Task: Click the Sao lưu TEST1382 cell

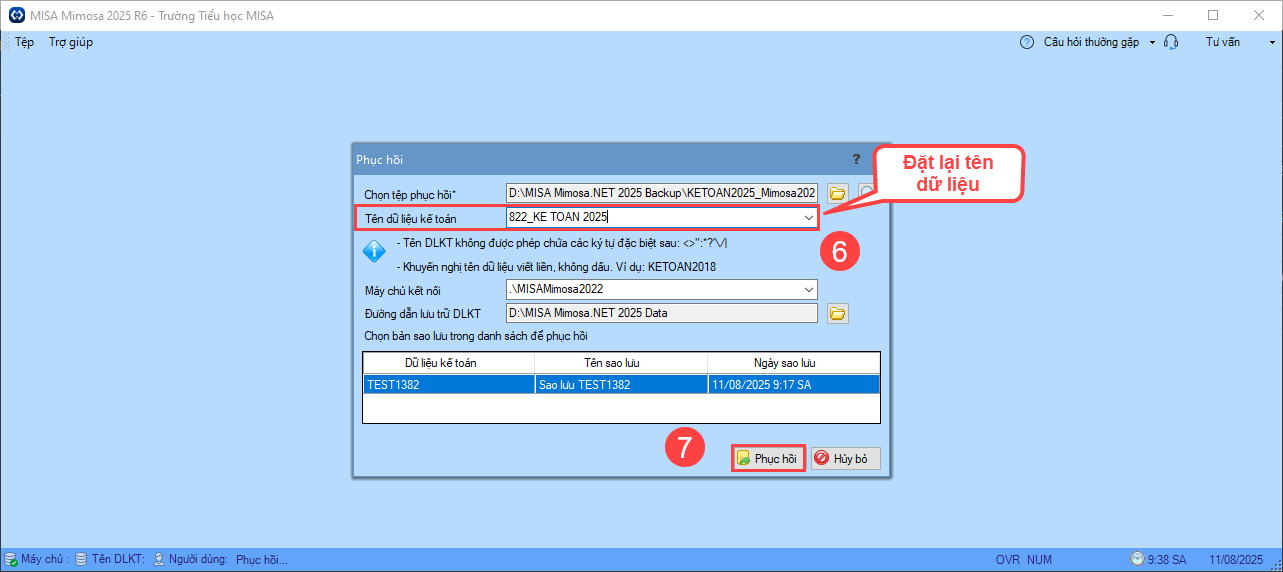Action: point(621,384)
